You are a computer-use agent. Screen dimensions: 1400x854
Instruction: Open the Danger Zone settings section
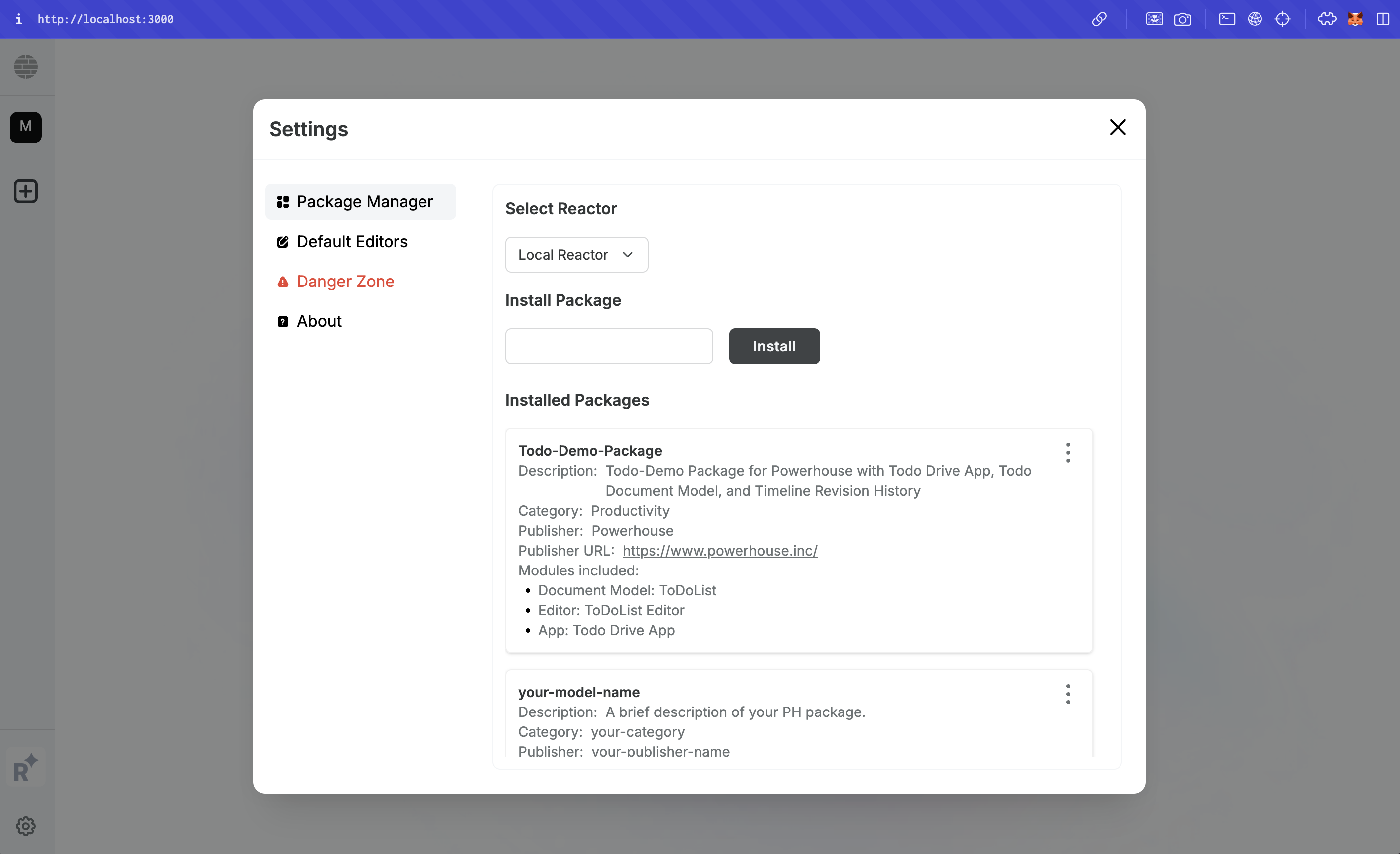[x=345, y=281]
